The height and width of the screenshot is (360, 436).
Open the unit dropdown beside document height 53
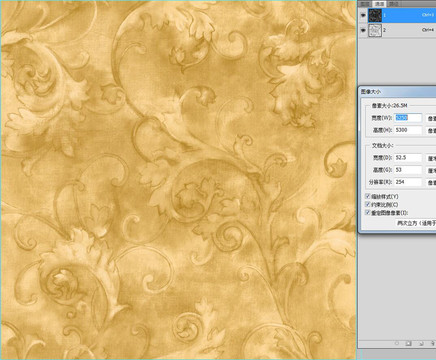point(431,170)
